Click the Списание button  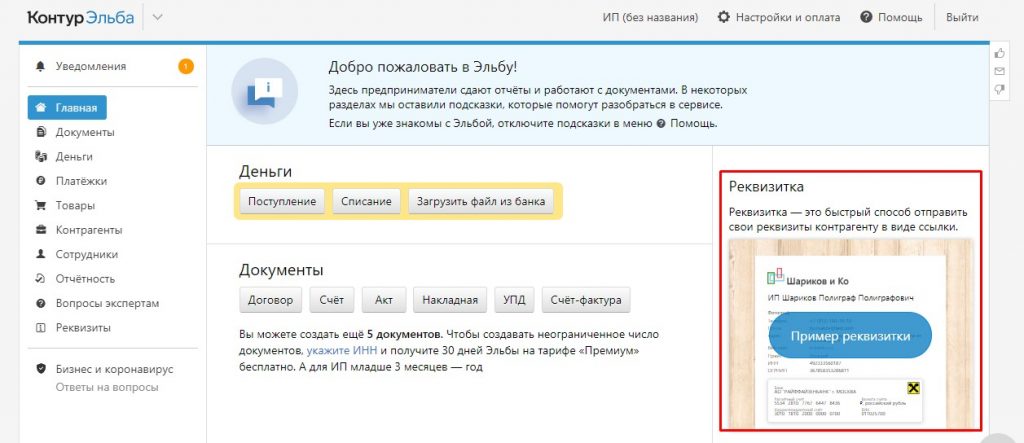366,201
